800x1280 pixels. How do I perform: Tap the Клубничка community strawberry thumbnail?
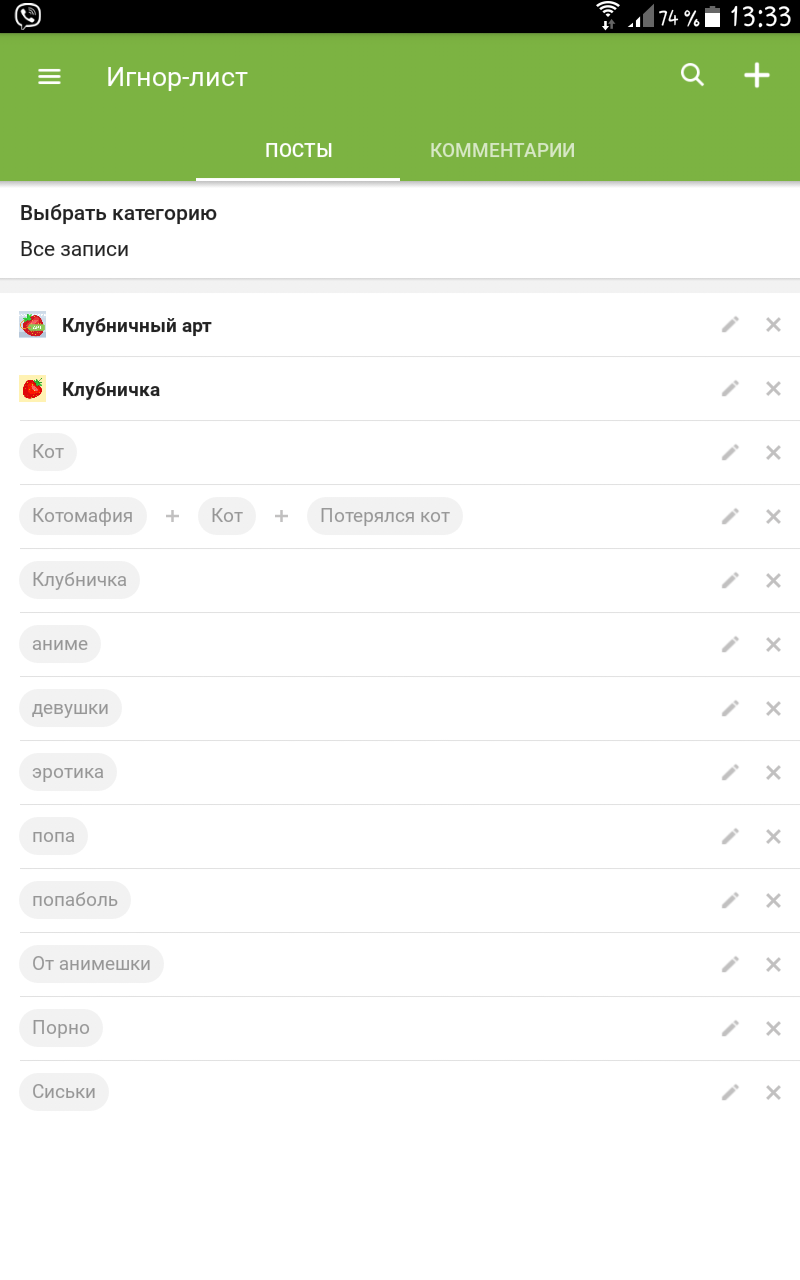point(33,389)
